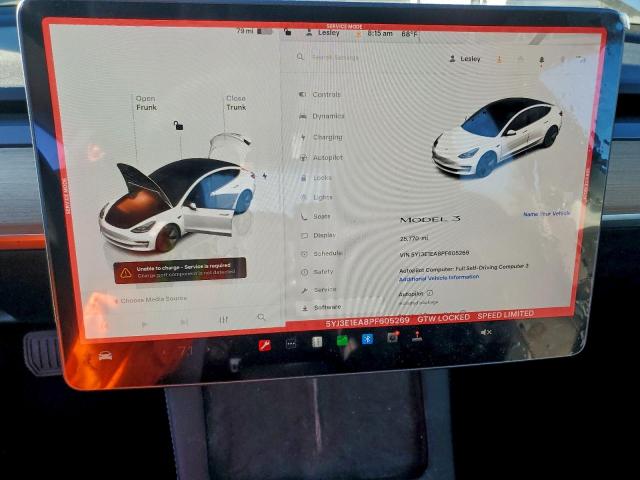640x480 pixels.
Task: Open the manual booklet icon in dock
Action: [317, 342]
